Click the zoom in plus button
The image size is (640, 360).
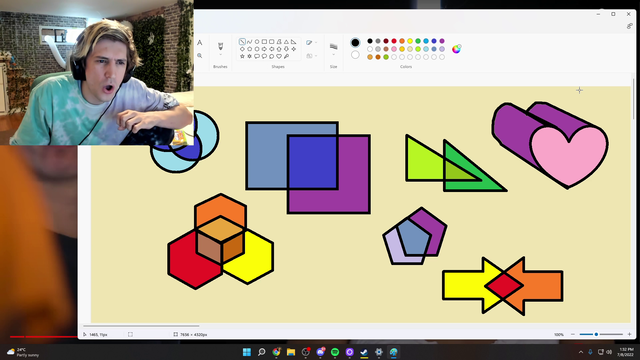[629, 334]
